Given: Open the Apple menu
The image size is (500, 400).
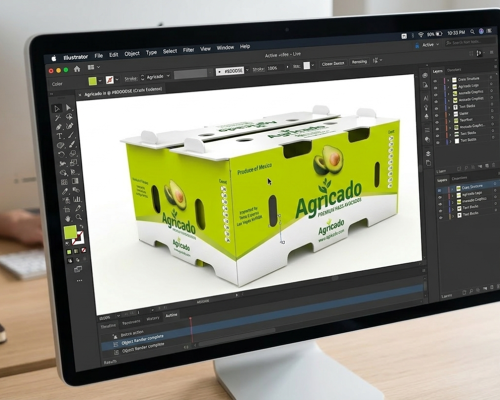Looking at the screenshot, I should [54, 59].
